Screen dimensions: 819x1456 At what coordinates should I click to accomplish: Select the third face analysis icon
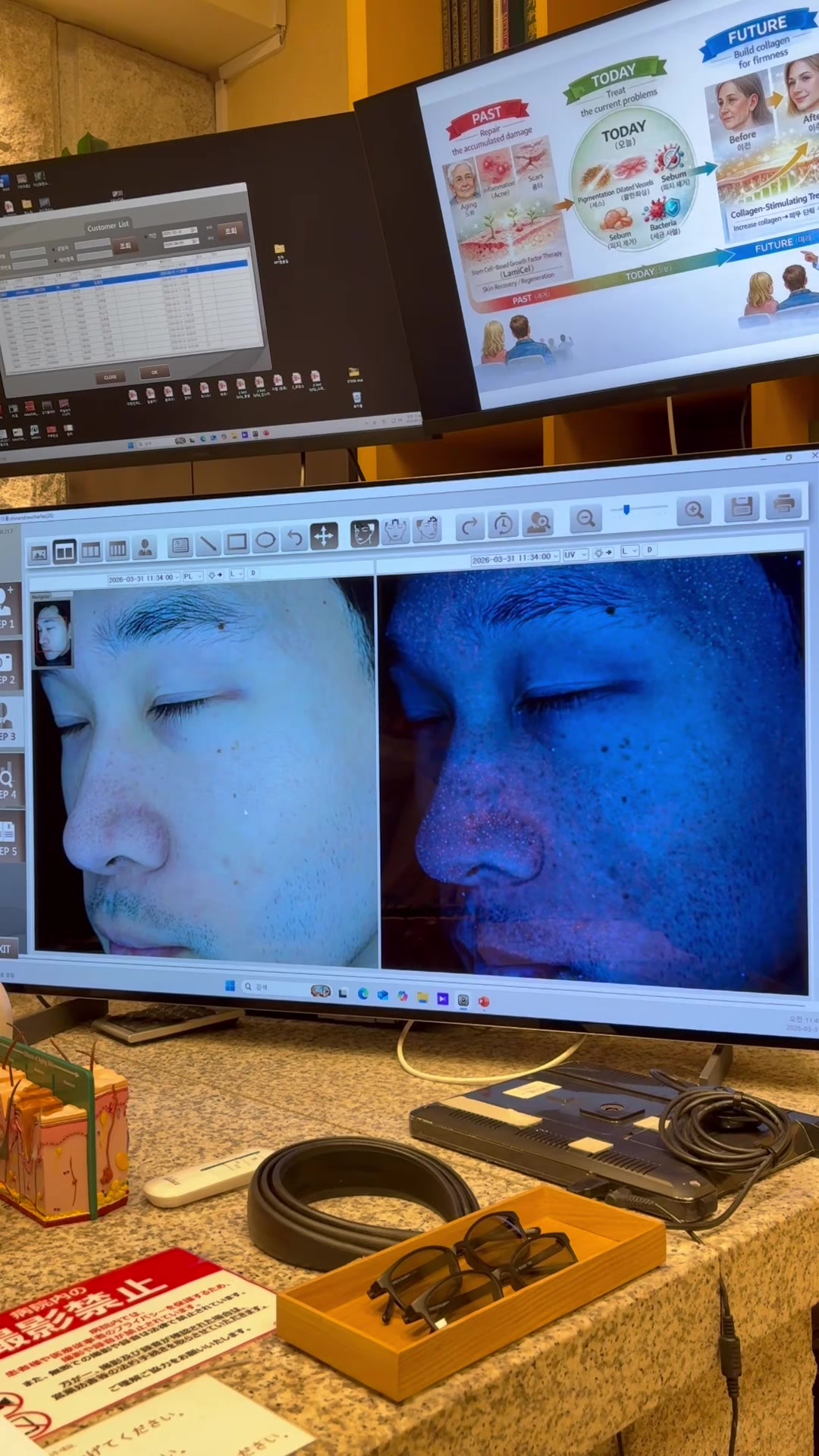427,529
